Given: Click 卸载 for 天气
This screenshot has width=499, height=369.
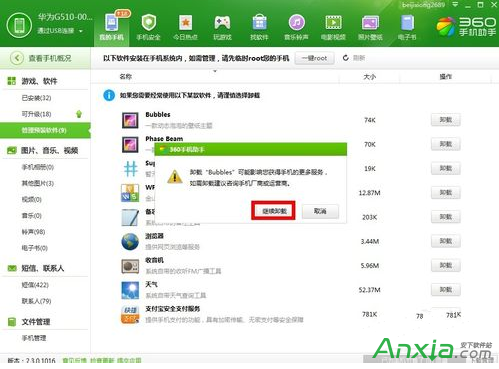Looking at the screenshot, I should [x=446, y=290].
